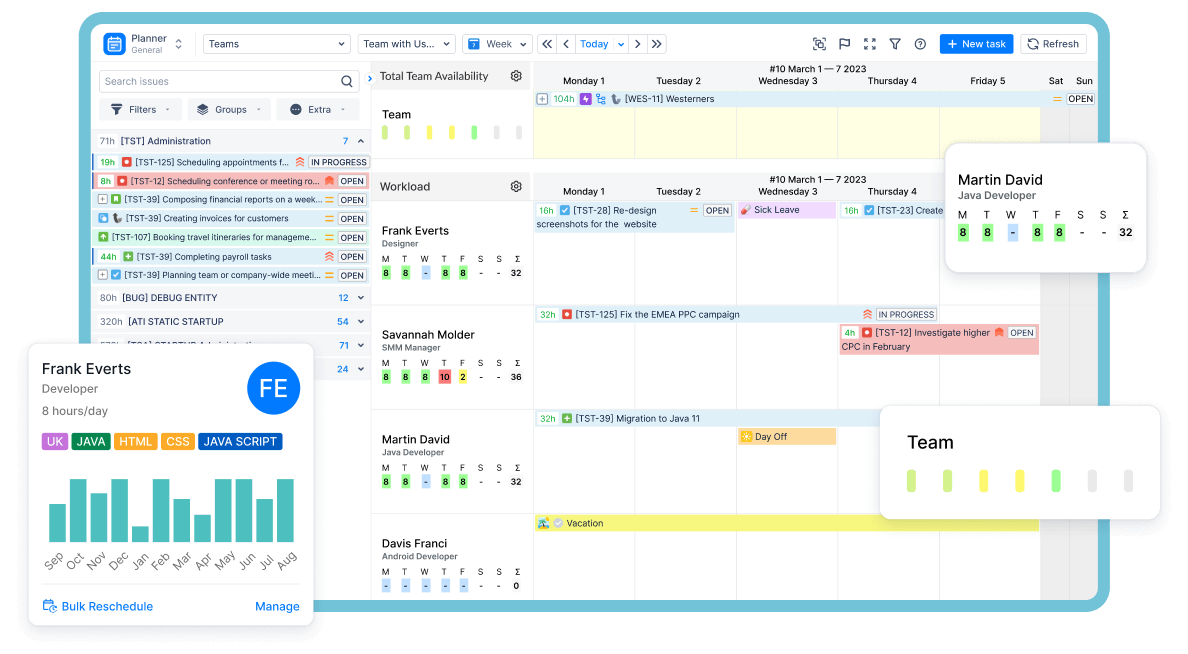Open the Team with Us filter menu
This screenshot has height=654, width=1188.
406,43
